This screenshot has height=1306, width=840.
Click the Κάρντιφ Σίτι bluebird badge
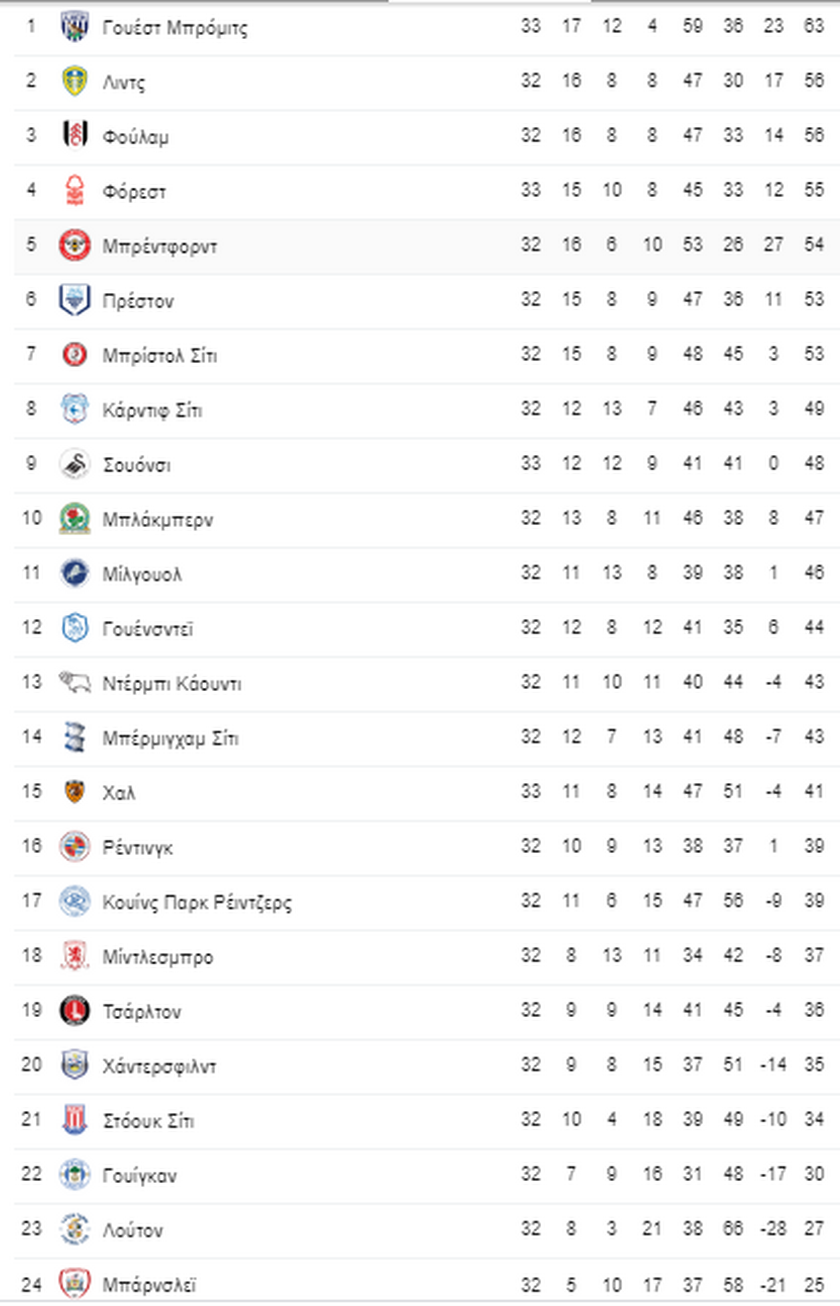[75, 409]
